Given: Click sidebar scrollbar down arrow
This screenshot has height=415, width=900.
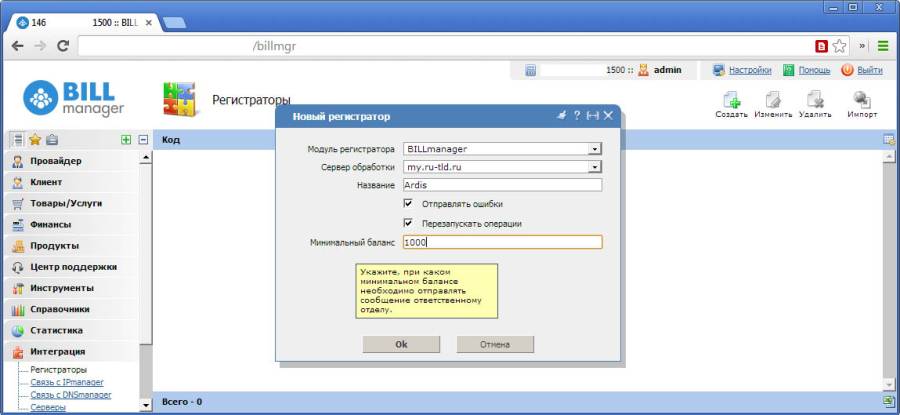Looking at the screenshot, I should (146, 406).
